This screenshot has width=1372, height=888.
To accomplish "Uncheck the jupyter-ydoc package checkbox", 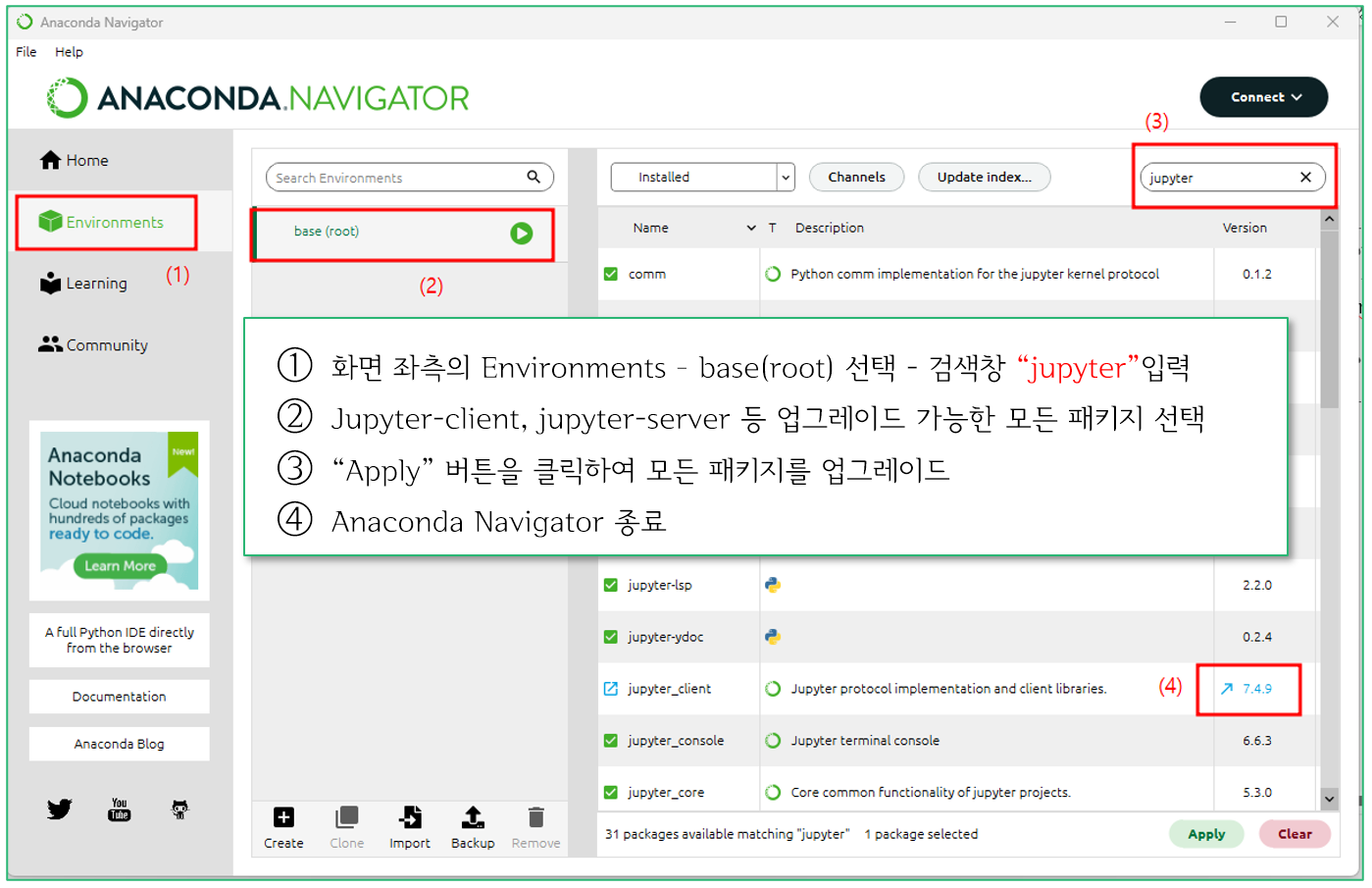I will click(611, 637).
